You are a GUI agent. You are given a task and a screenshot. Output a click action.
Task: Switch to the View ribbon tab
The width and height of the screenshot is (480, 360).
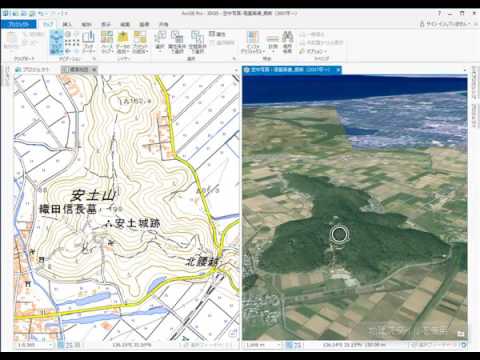tap(106, 24)
